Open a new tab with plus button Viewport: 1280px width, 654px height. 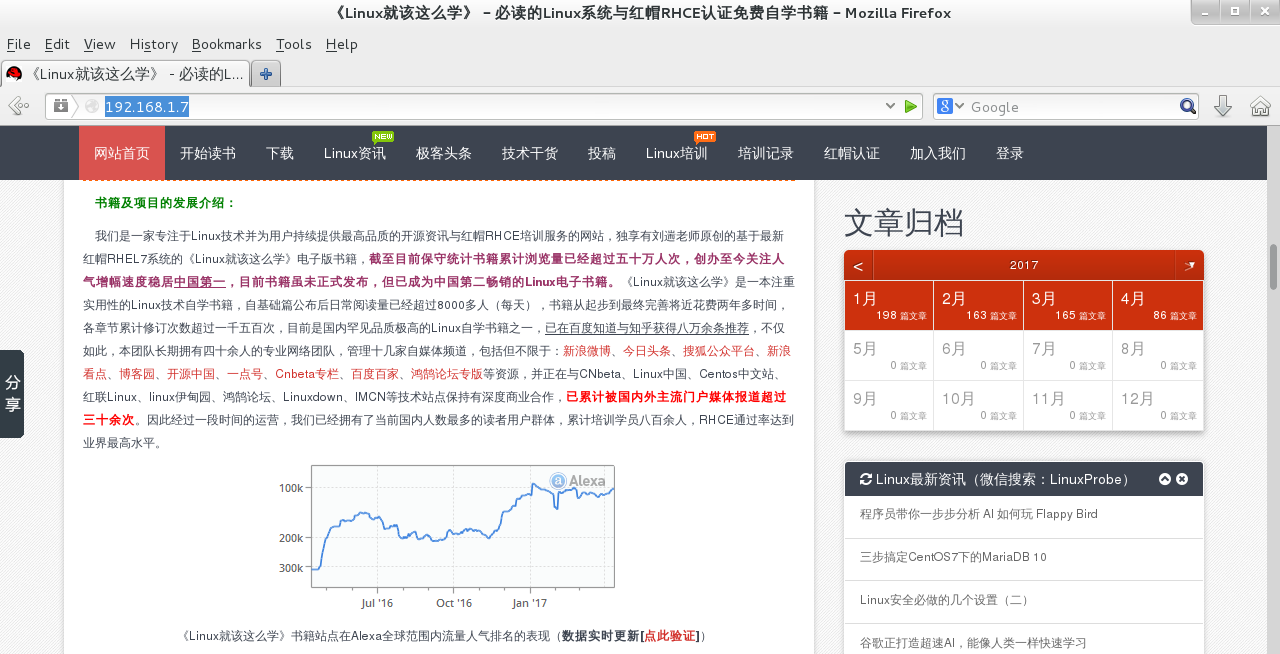click(266, 73)
